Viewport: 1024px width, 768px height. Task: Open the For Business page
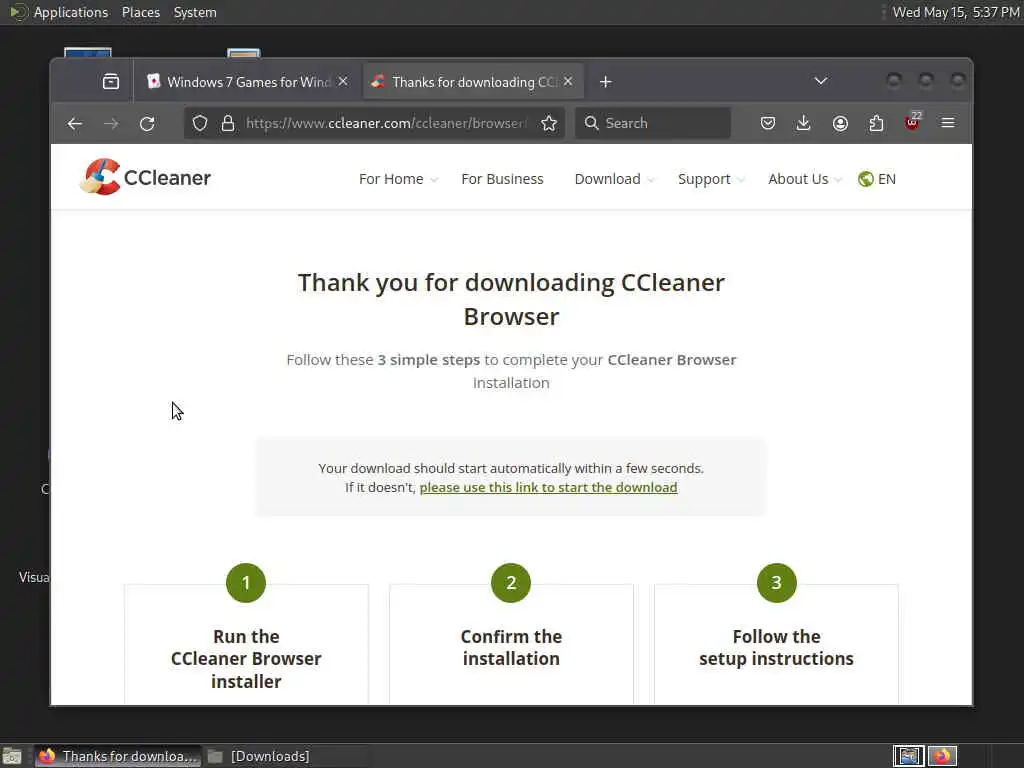tap(502, 179)
